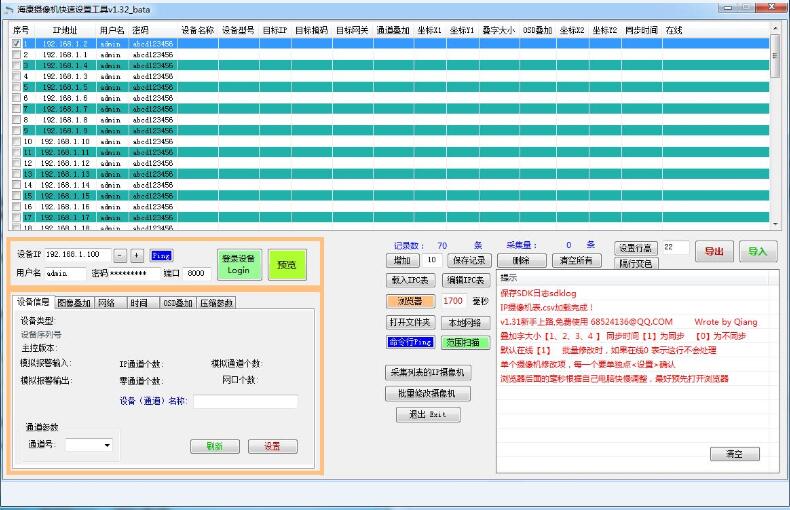Check the checkbox for row 192.168.1.1

(x=16, y=54)
